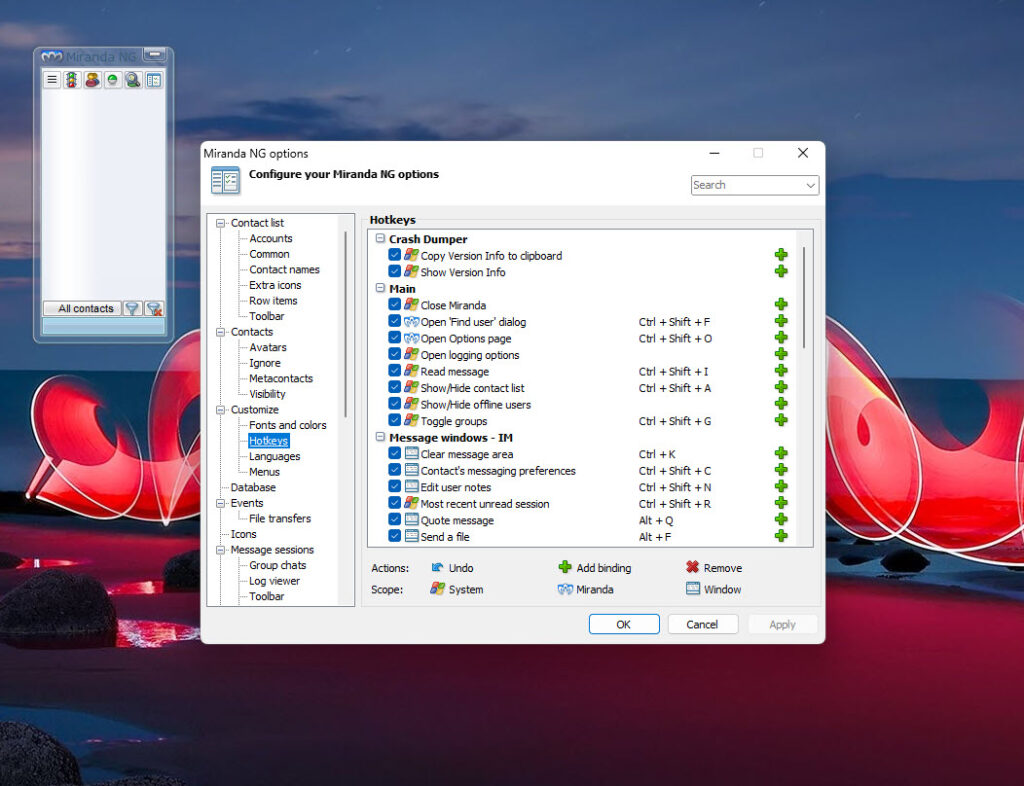Uncheck the Copy Version Info to clipboard hotkey

coord(394,255)
